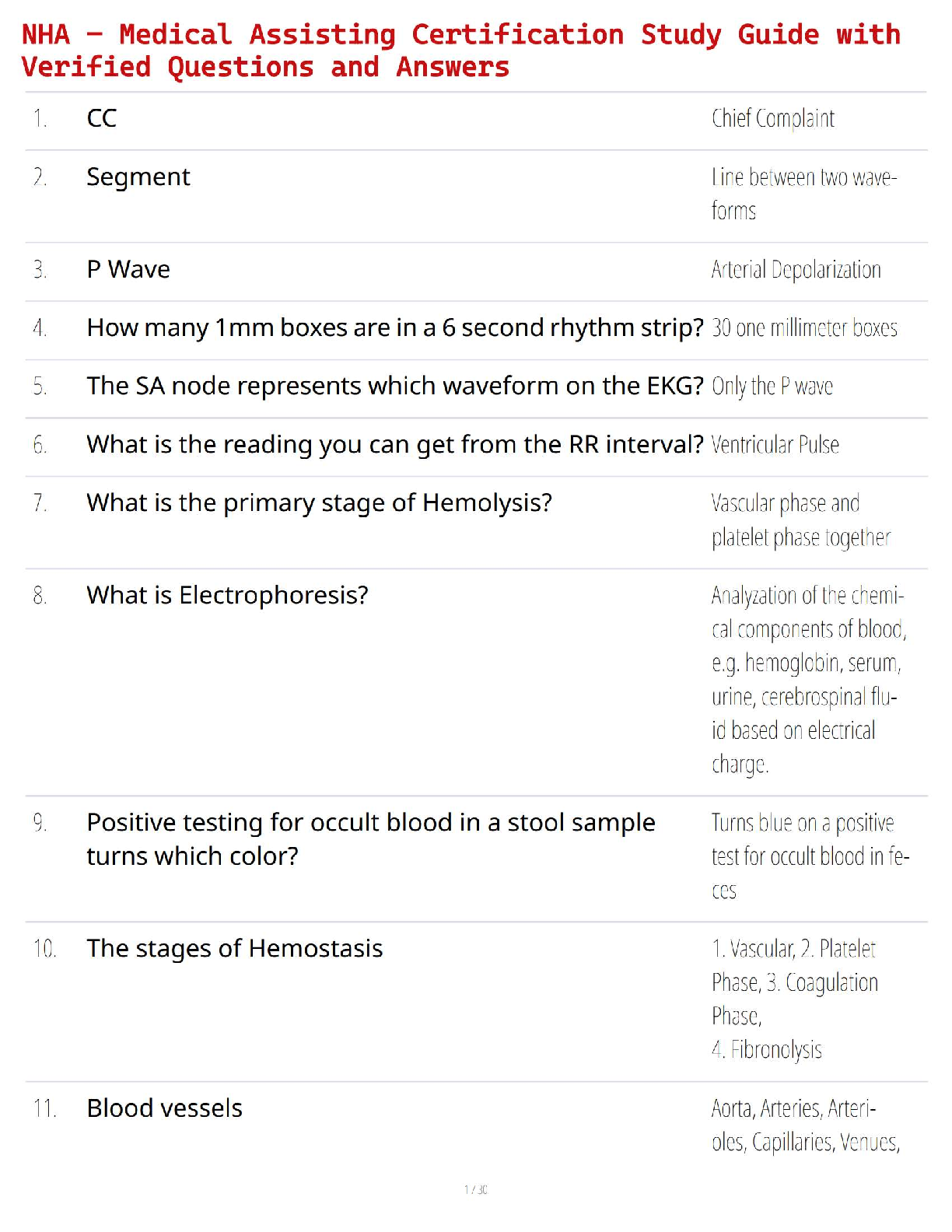
Task: Click "The stages of Hemostasis" term
Action: point(234,949)
